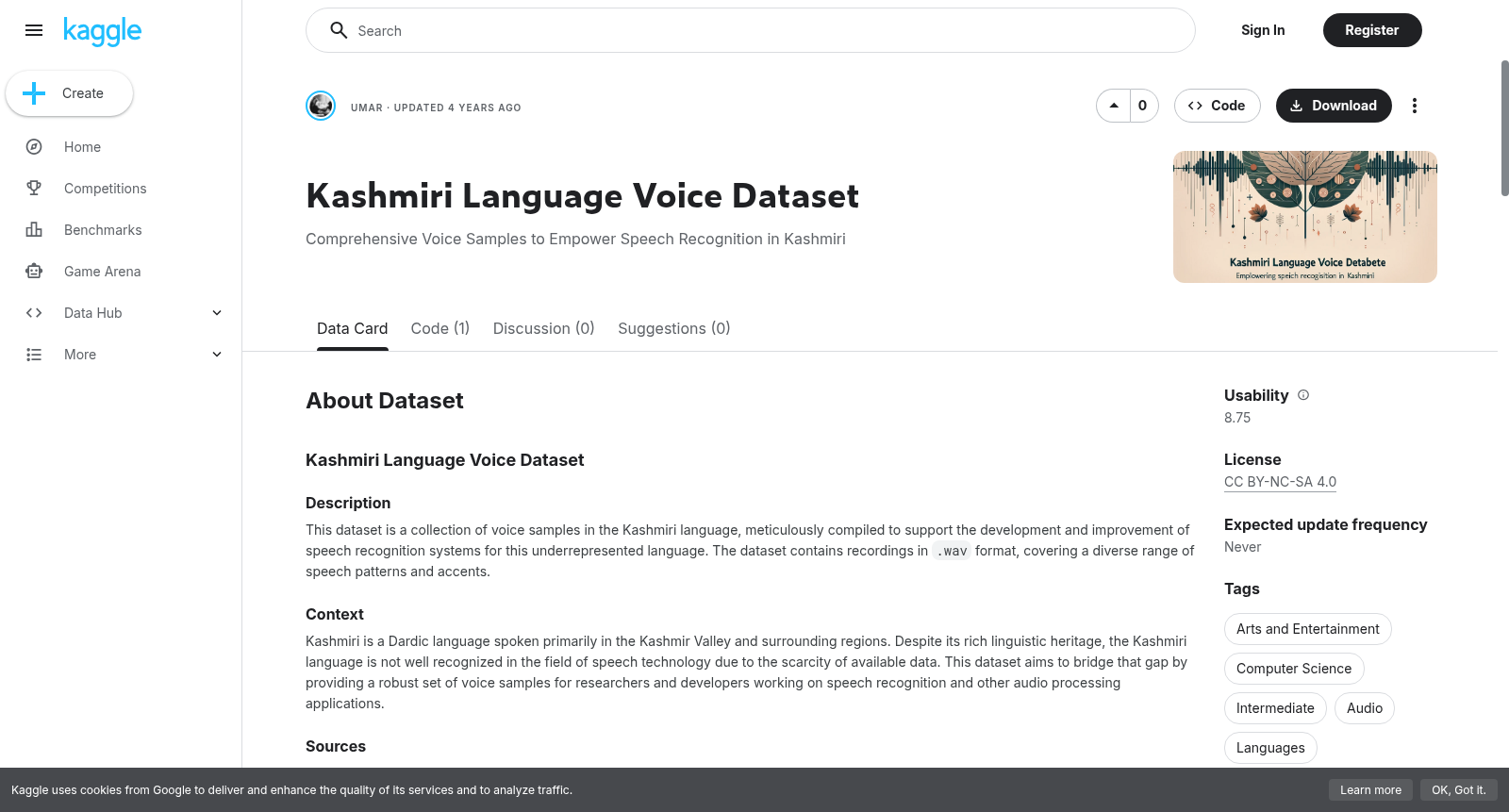Click the Kashmiri Language Voice Dataset title
Screen dimensions: 1509x812
tap(582, 196)
